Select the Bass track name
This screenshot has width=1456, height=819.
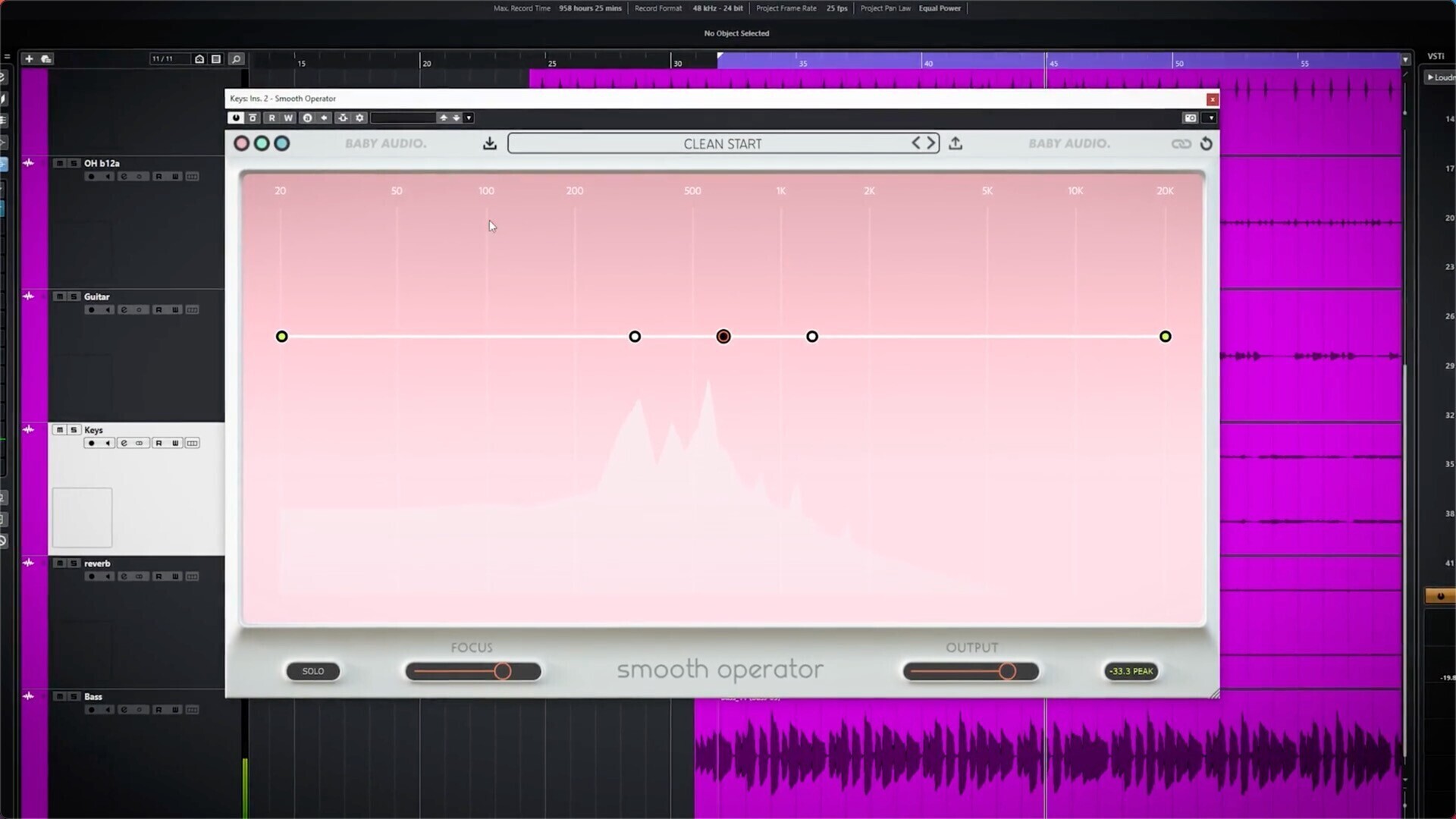point(93,697)
